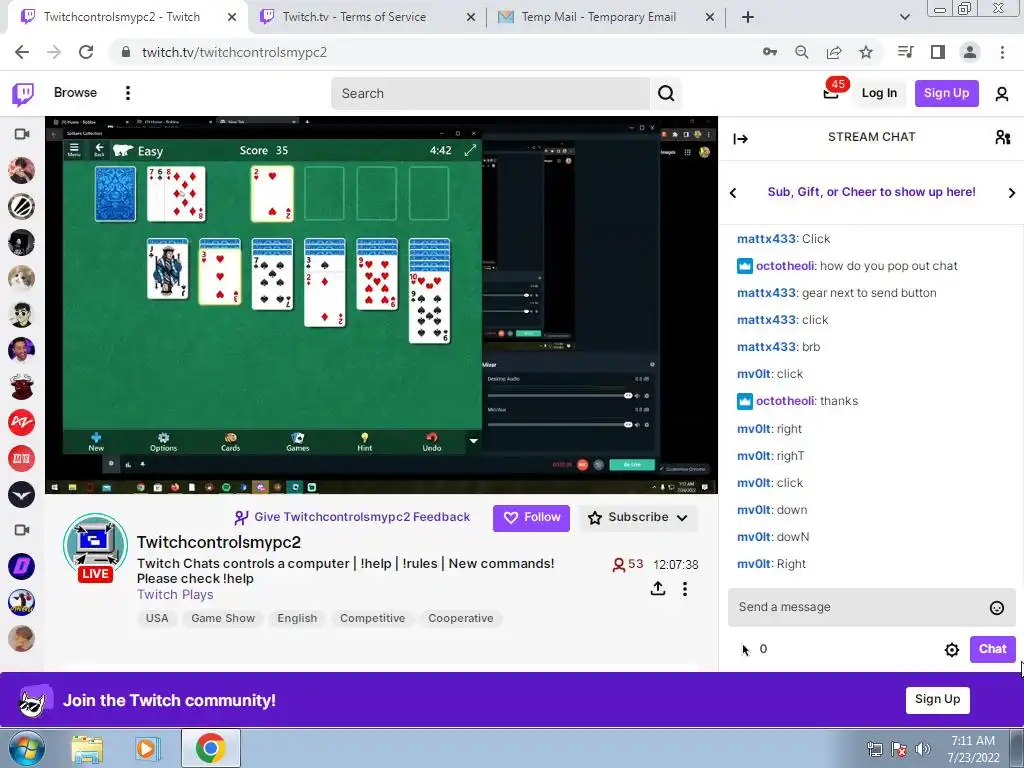The width and height of the screenshot is (1024, 768).
Task: Toggle Chrome side panel
Action: pyautogui.click(x=938, y=52)
